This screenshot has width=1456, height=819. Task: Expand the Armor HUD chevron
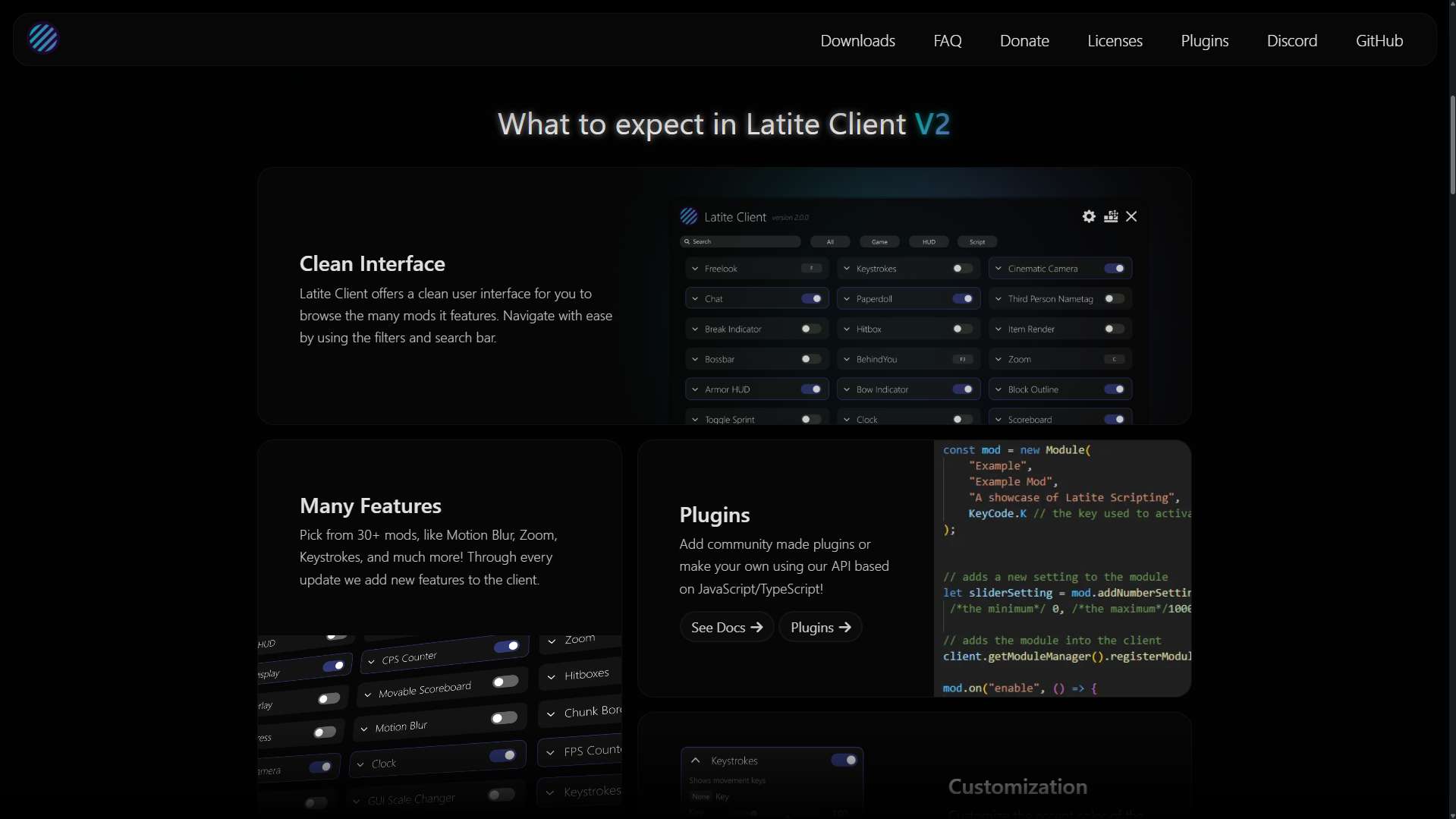(695, 389)
